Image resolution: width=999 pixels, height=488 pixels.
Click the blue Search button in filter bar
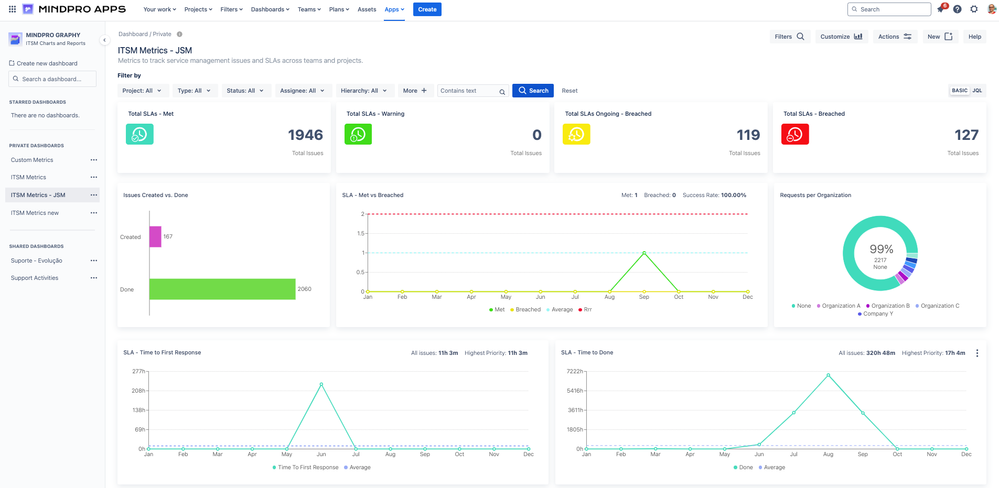click(533, 91)
